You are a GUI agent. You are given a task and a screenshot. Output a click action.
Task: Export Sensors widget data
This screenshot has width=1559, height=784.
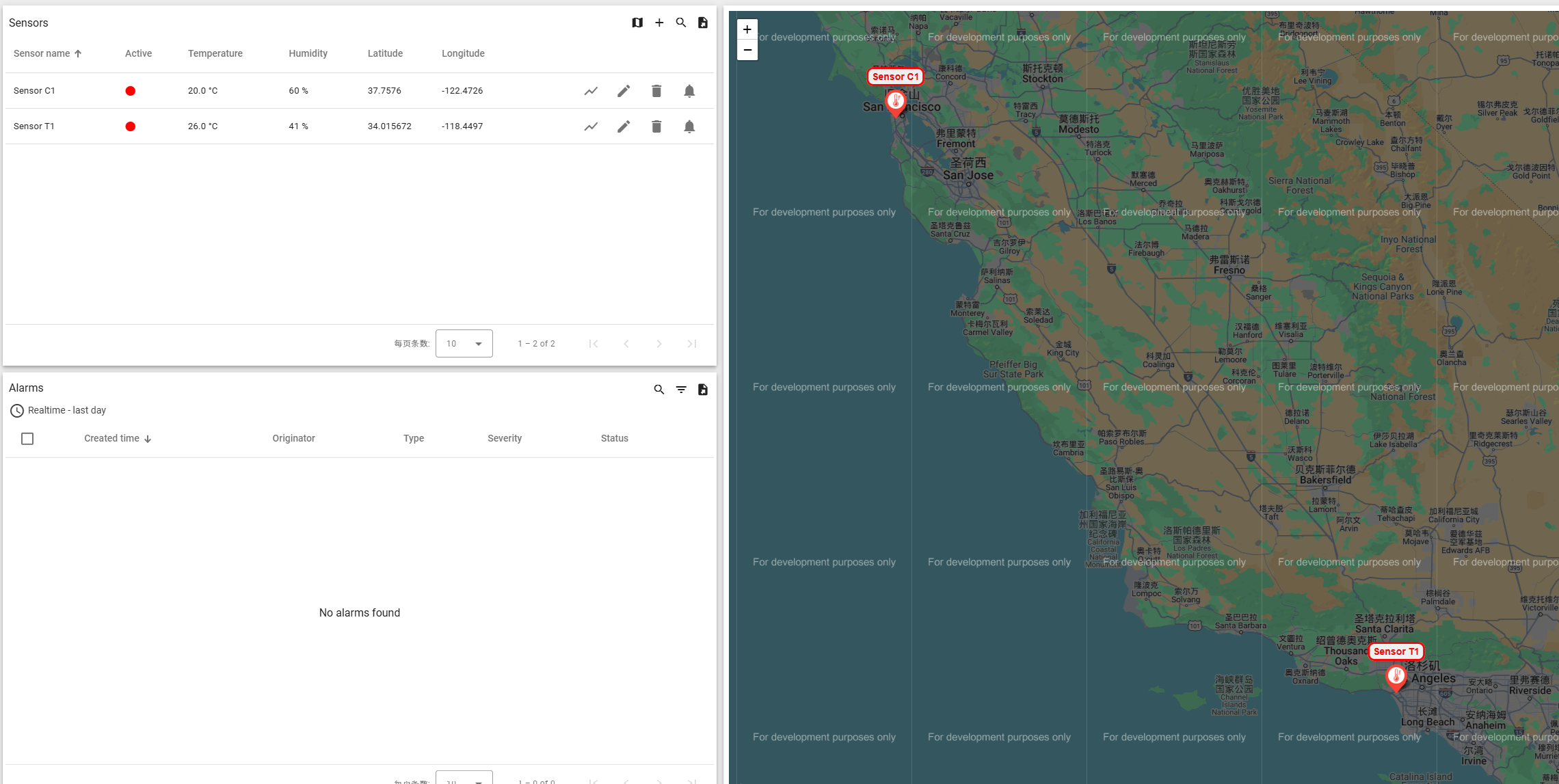coord(703,23)
